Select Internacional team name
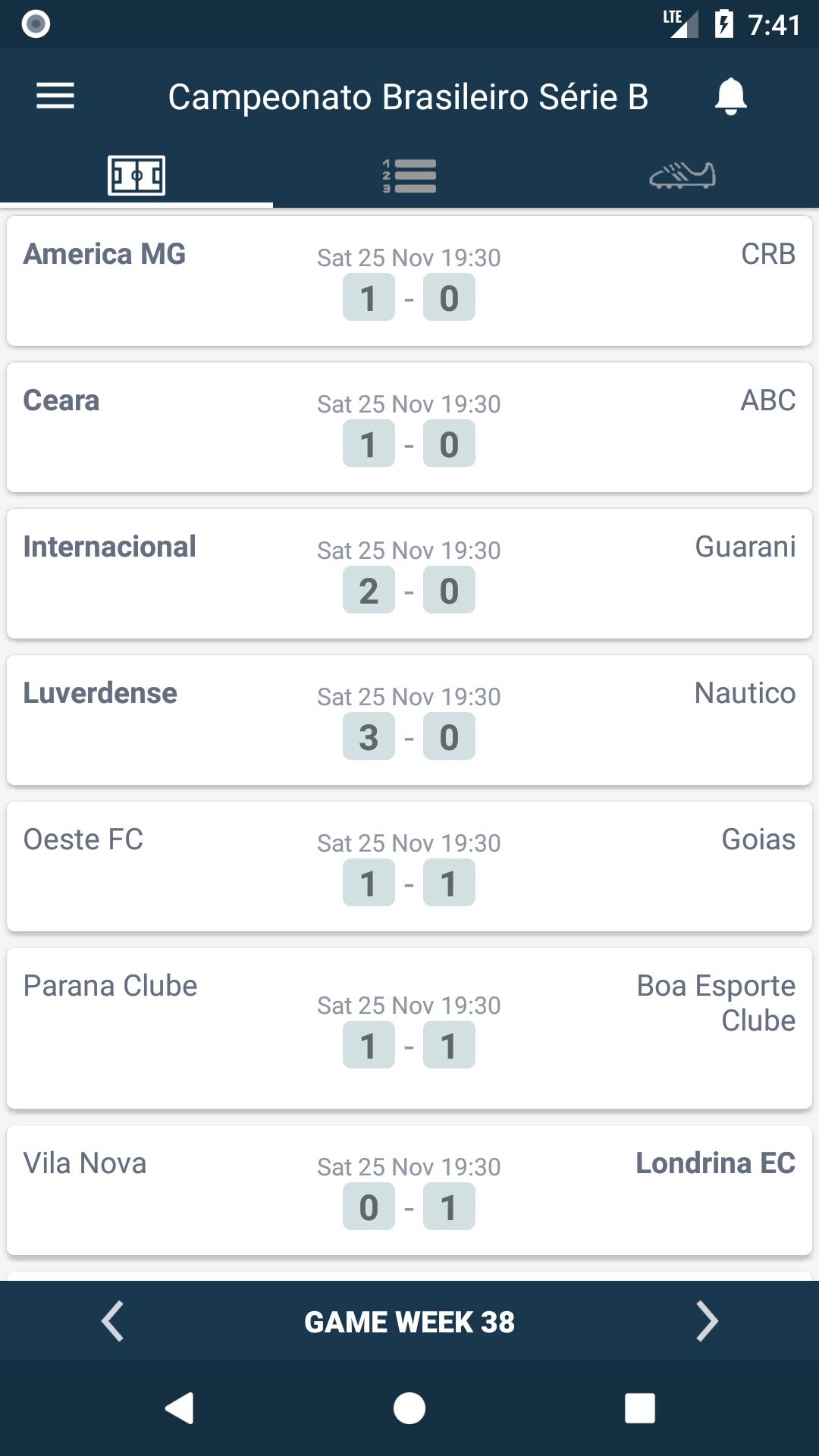The width and height of the screenshot is (819, 1456). click(110, 547)
